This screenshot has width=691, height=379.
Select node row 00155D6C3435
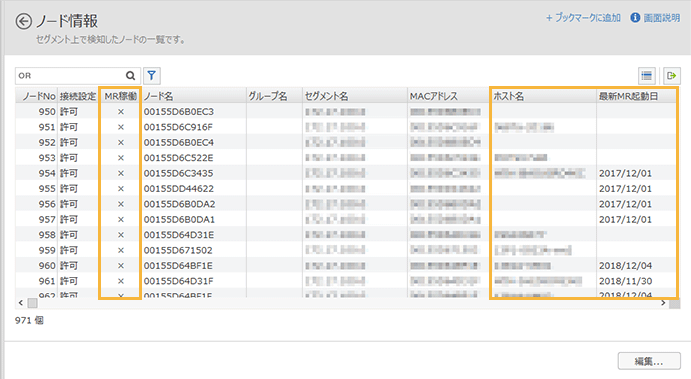346,173
